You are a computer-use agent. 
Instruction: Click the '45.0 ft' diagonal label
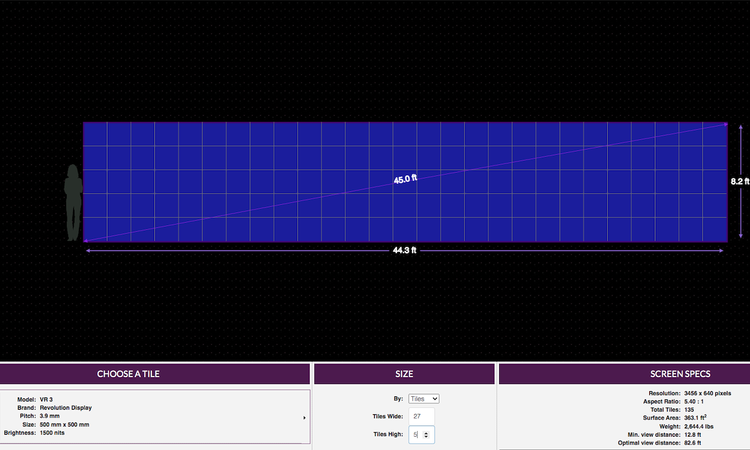pyautogui.click(x=405, y=179)
